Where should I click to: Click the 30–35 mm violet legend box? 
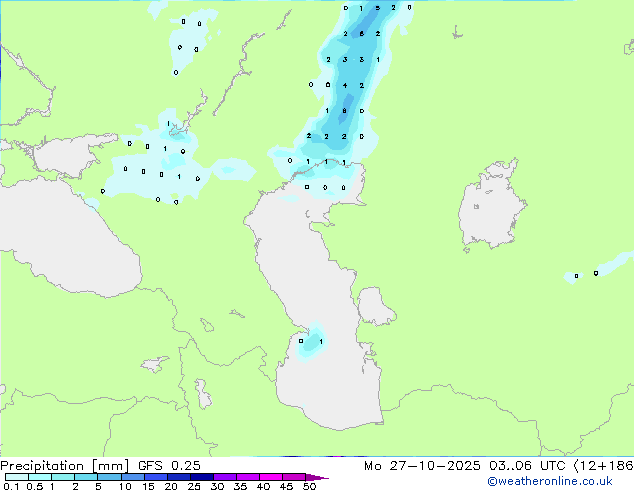pos(224,477)
